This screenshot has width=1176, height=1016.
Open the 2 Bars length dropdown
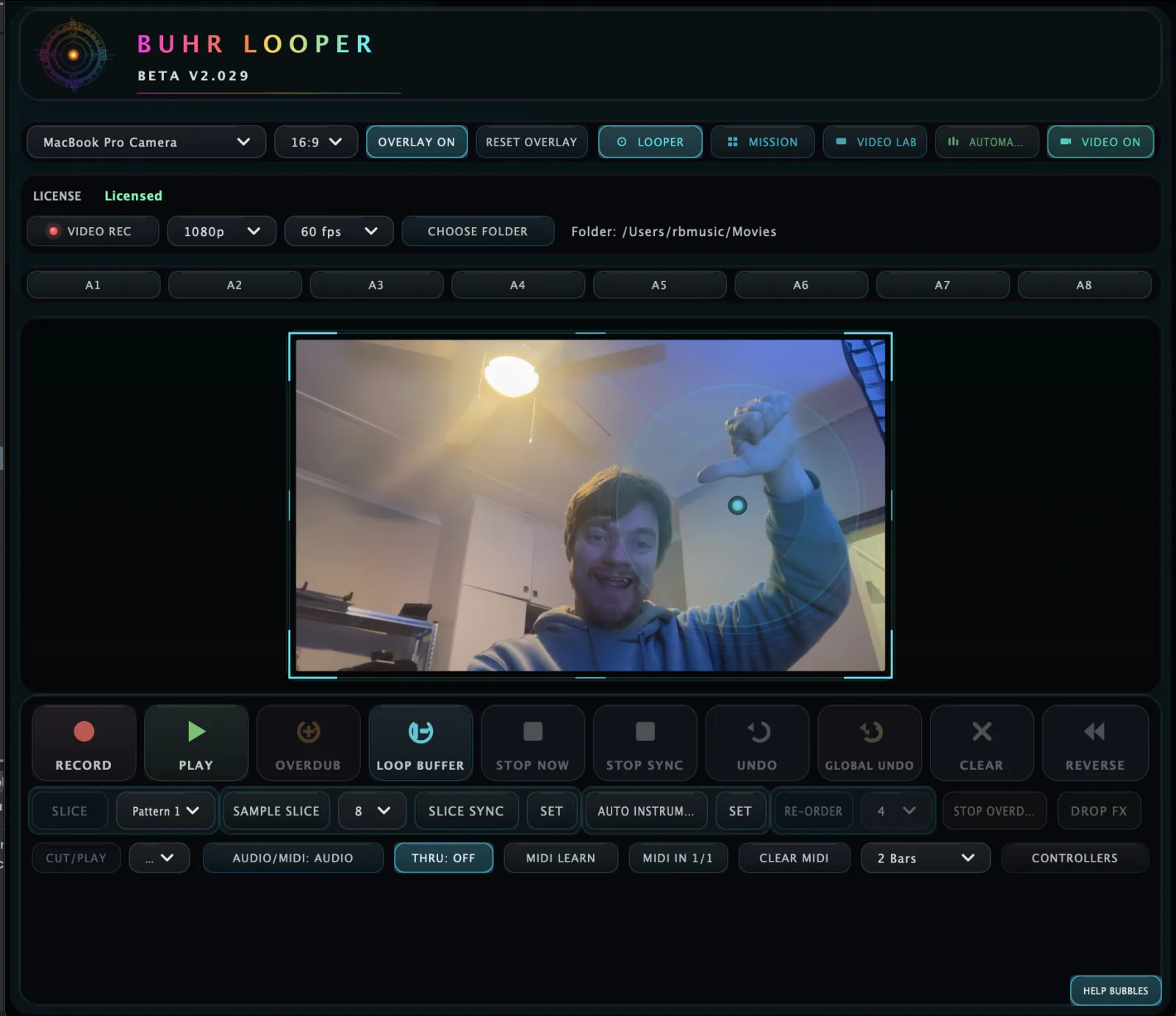click(x=926, y=858)
